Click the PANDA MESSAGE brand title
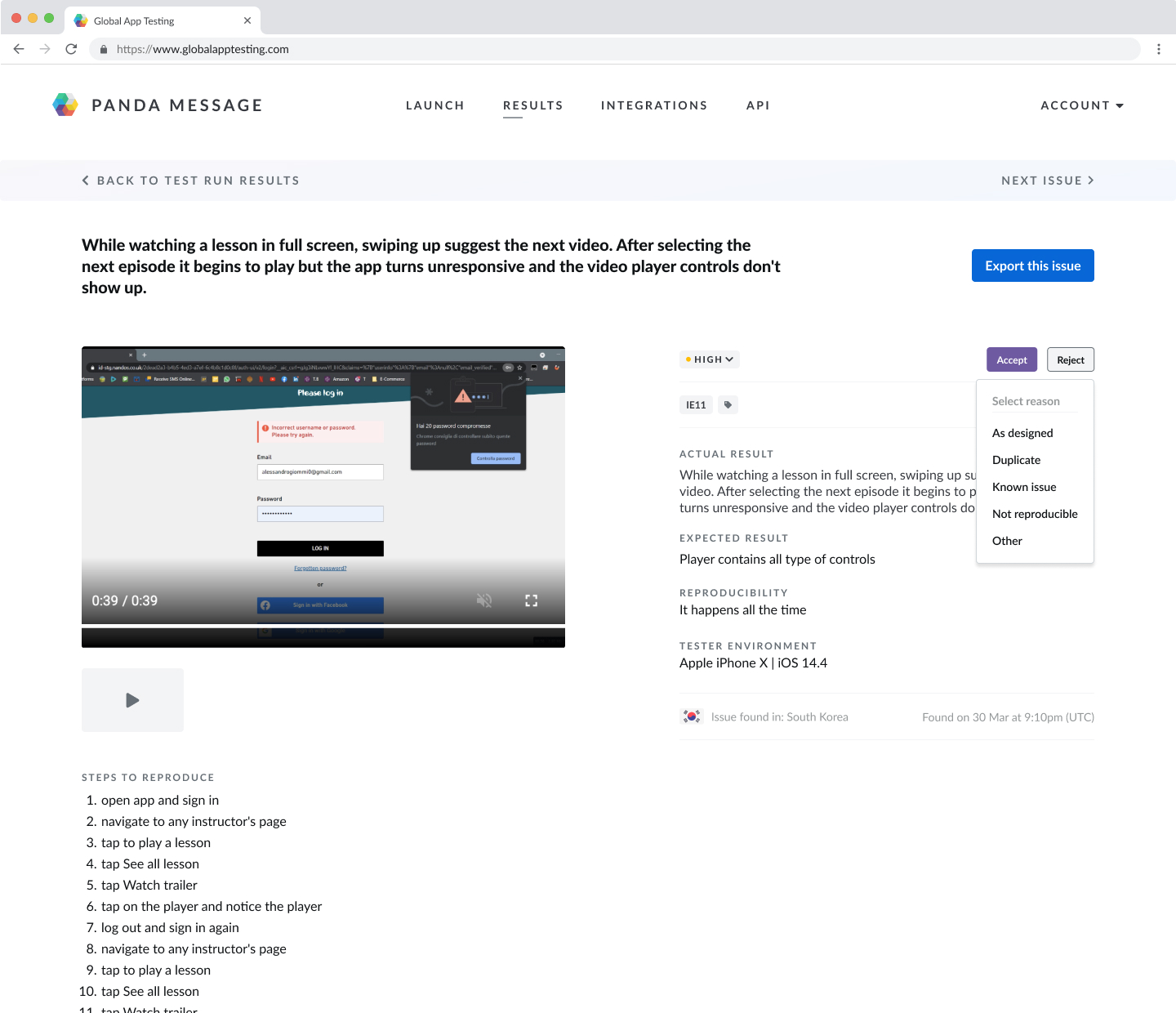This screenshot has height=1013, width=1176. coord(177,105)
